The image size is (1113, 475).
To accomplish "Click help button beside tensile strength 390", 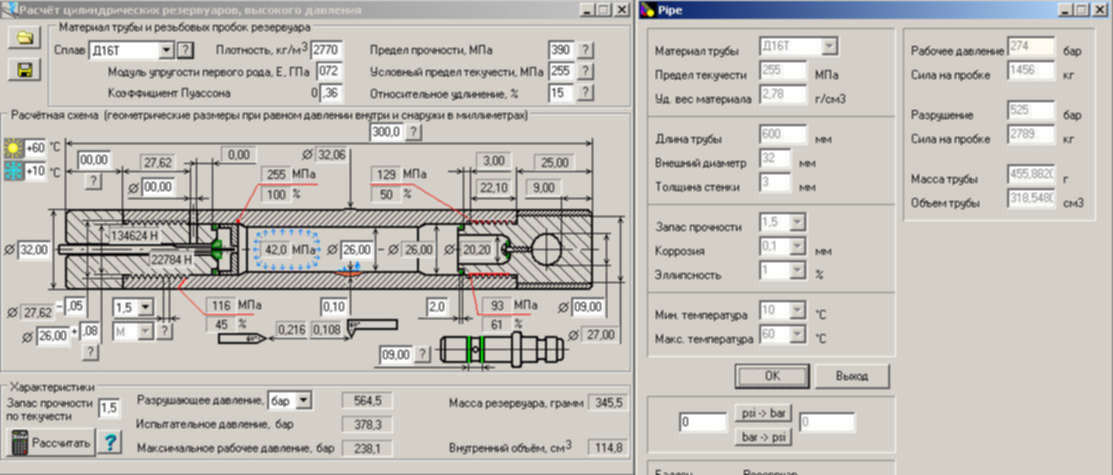I will tap(585, 50).
